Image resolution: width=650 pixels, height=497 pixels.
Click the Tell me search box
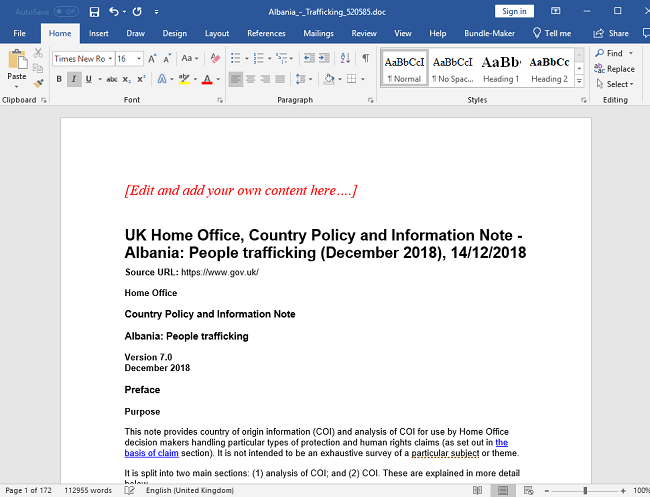tap(552, 34)
